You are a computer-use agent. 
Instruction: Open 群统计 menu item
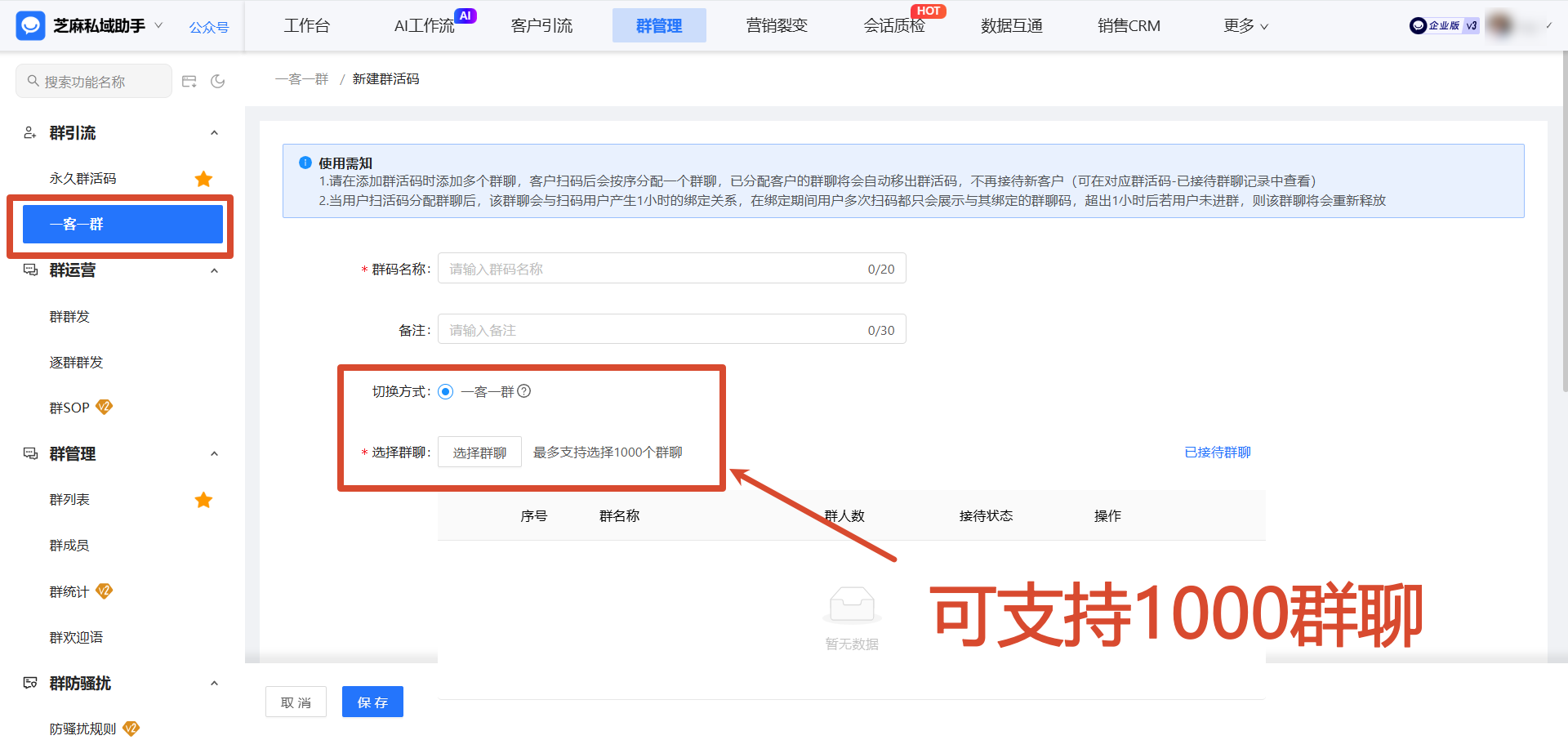69,591
